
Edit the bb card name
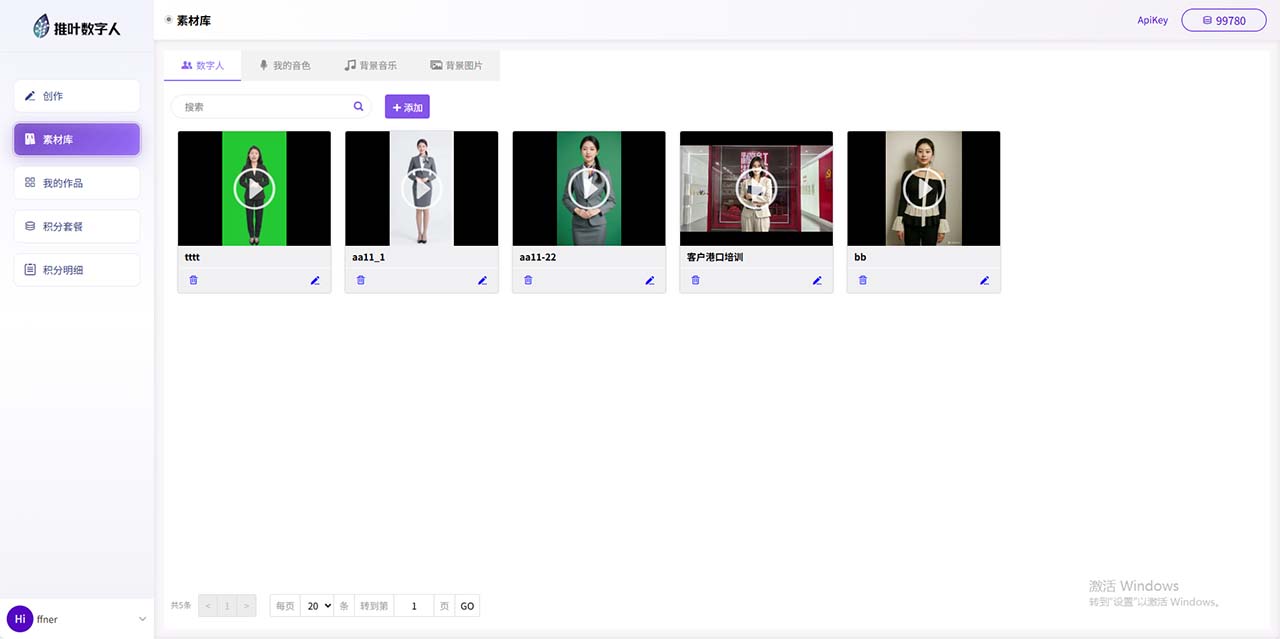click(984, 281)
